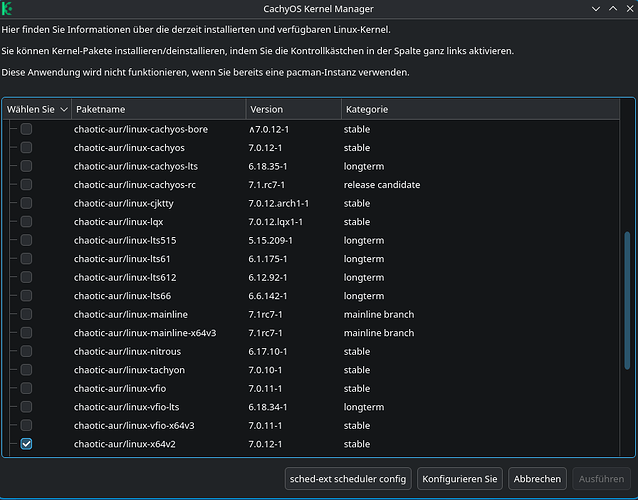
Task: Enable the linux-vfio-lts checkbox
Action: click(26, 407)
